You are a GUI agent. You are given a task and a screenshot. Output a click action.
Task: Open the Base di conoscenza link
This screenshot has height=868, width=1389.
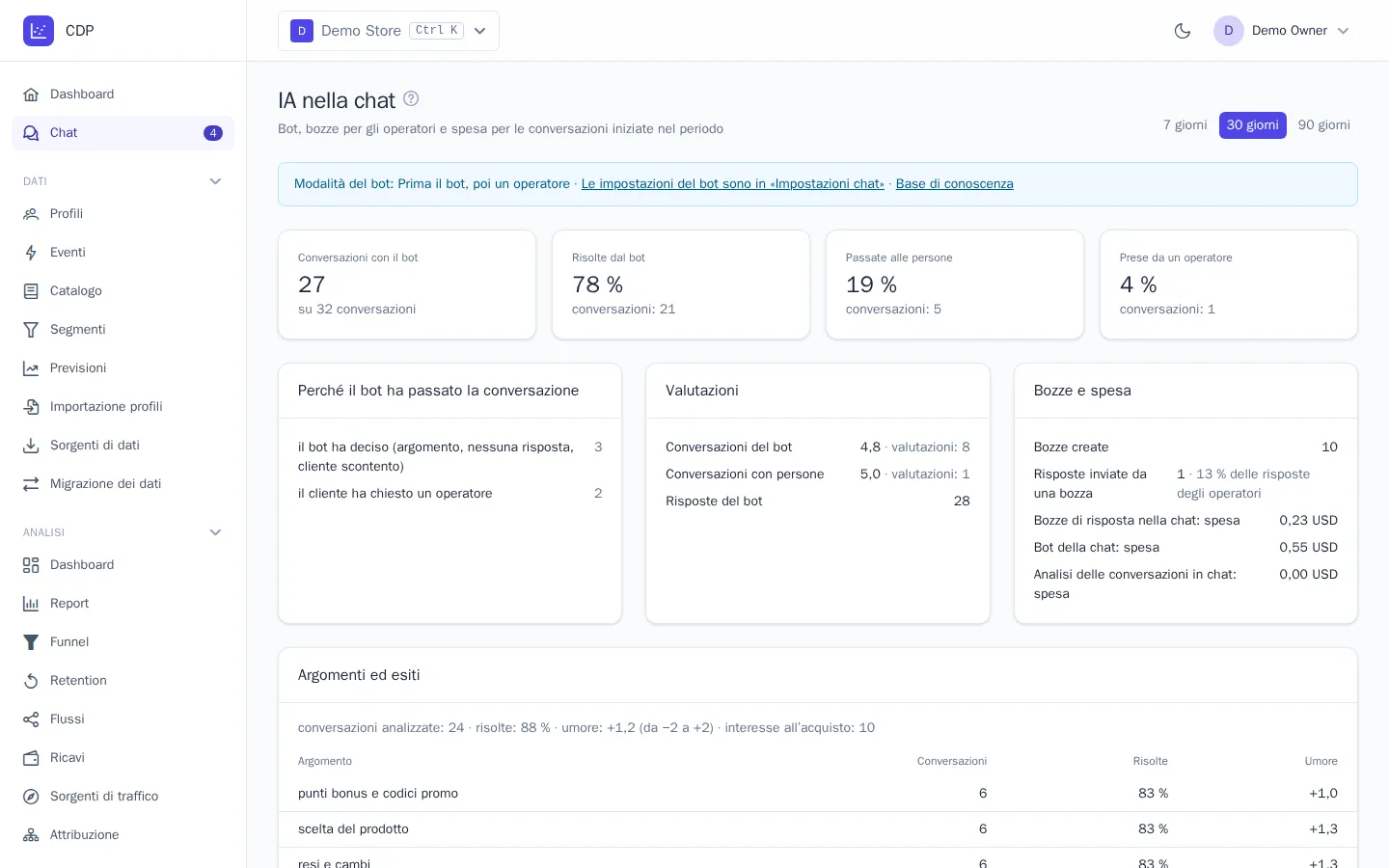[x=955, y=184]
